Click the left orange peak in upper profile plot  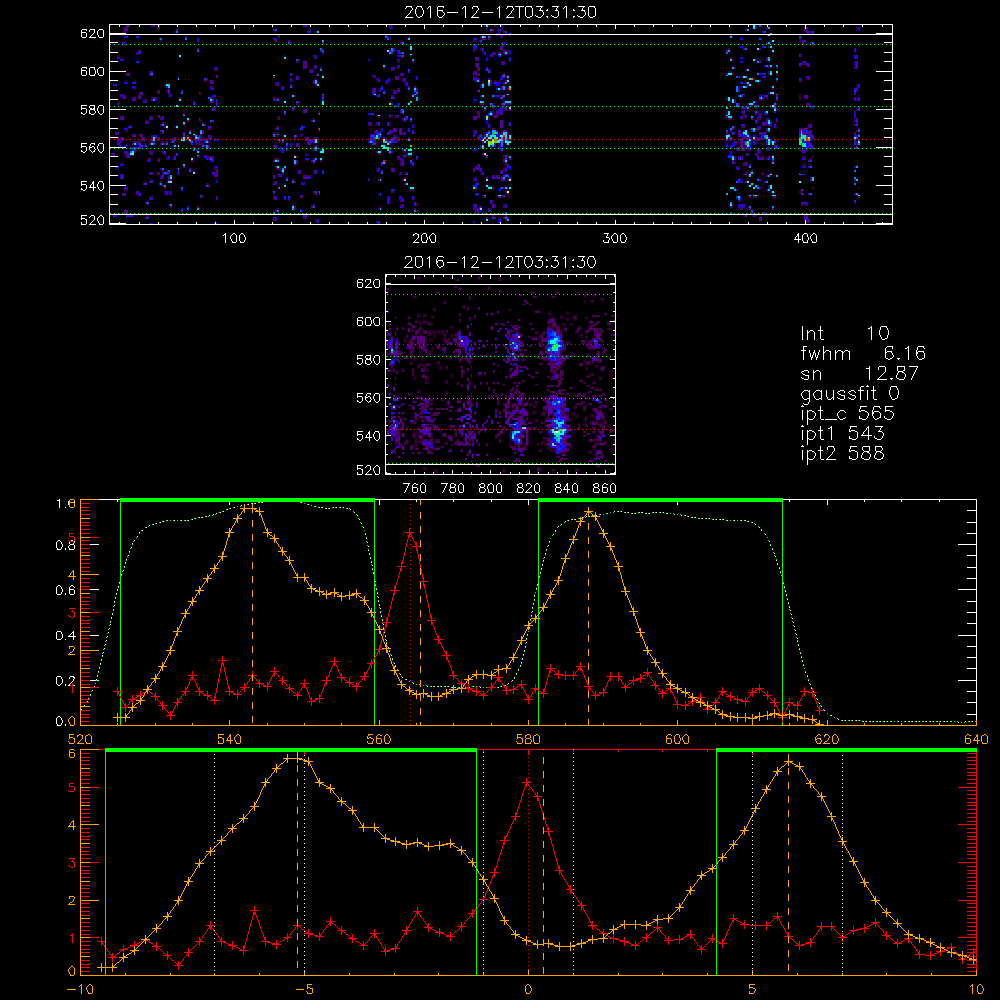click(x=249, y=508)
